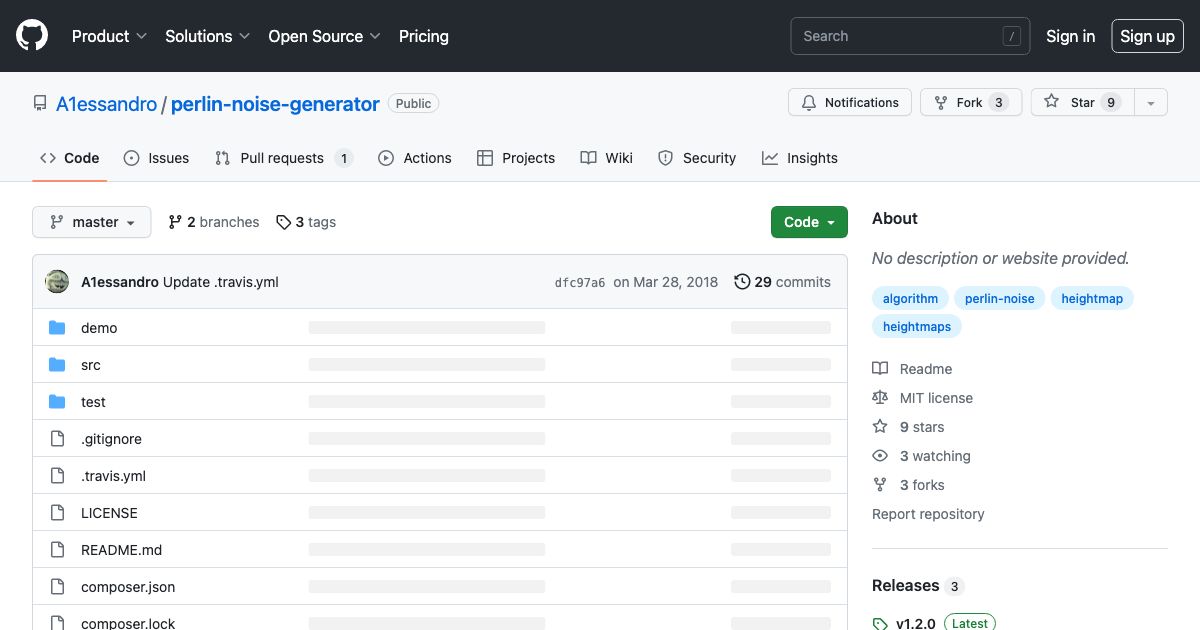This screenshot has height=630, width=1200.
Task: Click the GitHub logo in the top left
Action: point(31,35)
